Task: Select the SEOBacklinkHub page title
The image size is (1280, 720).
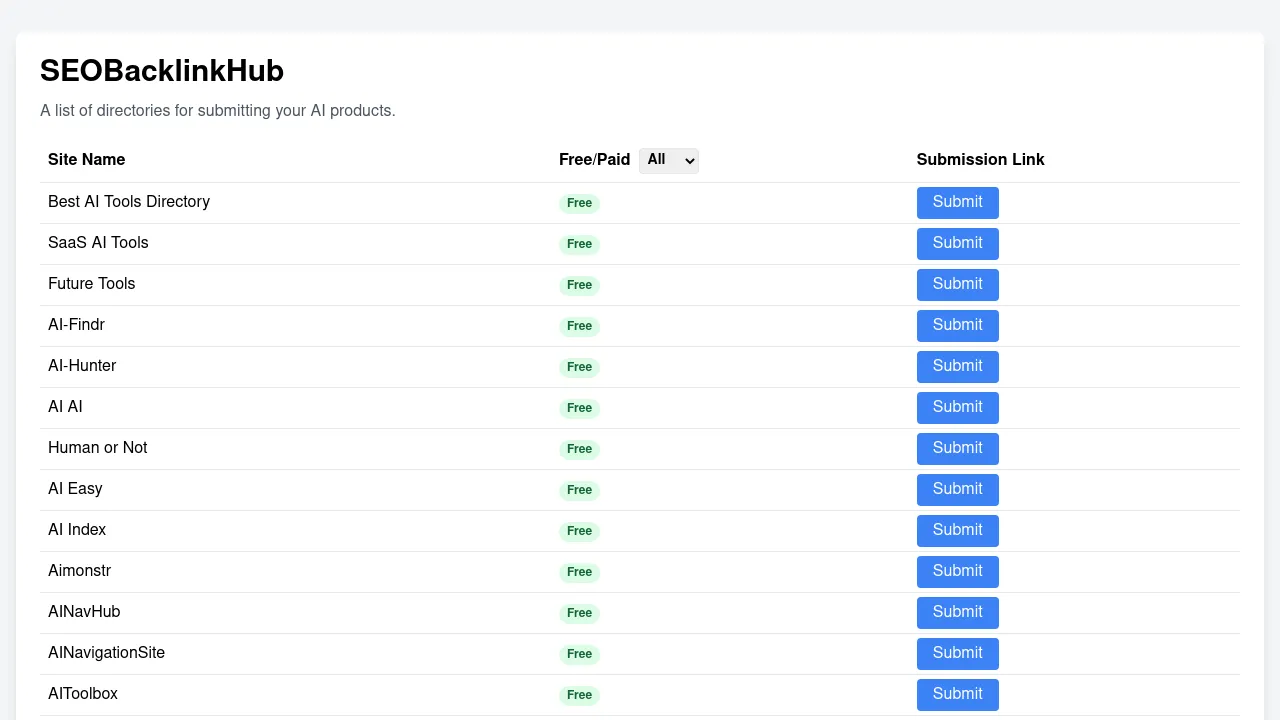Action: (x=162, y=71)
